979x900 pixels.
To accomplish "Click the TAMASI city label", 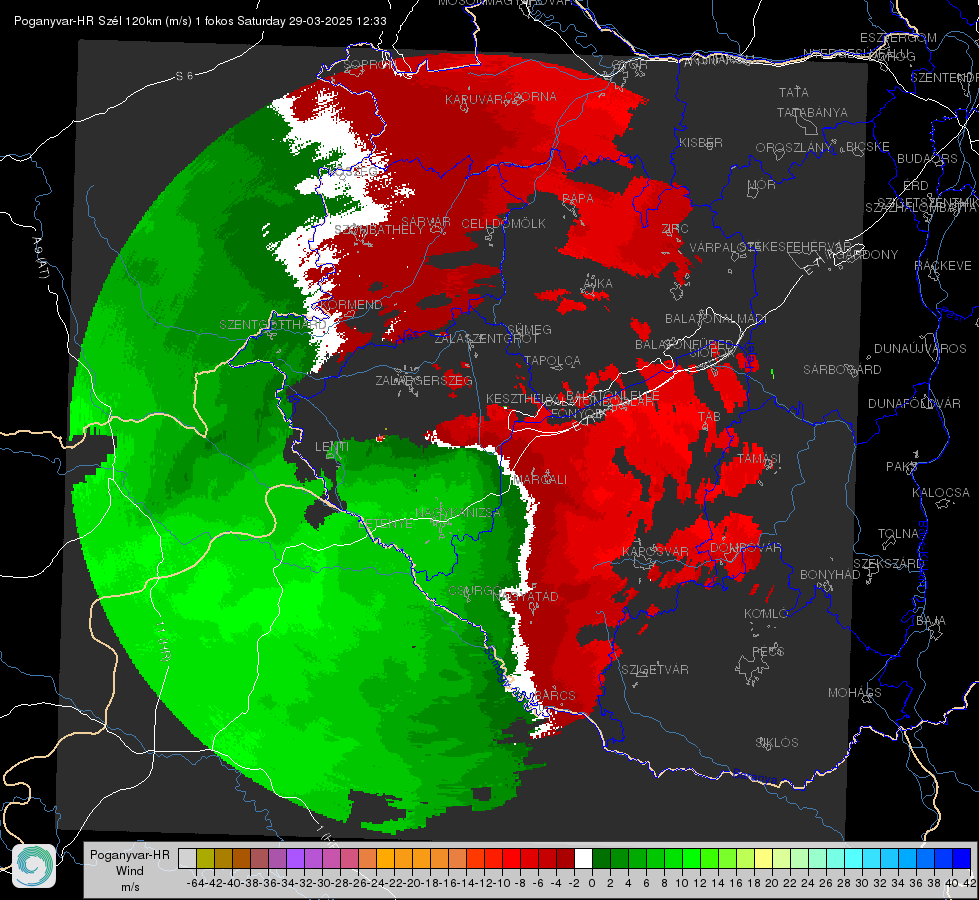I will pyautogui.click(x=759, y=458).
